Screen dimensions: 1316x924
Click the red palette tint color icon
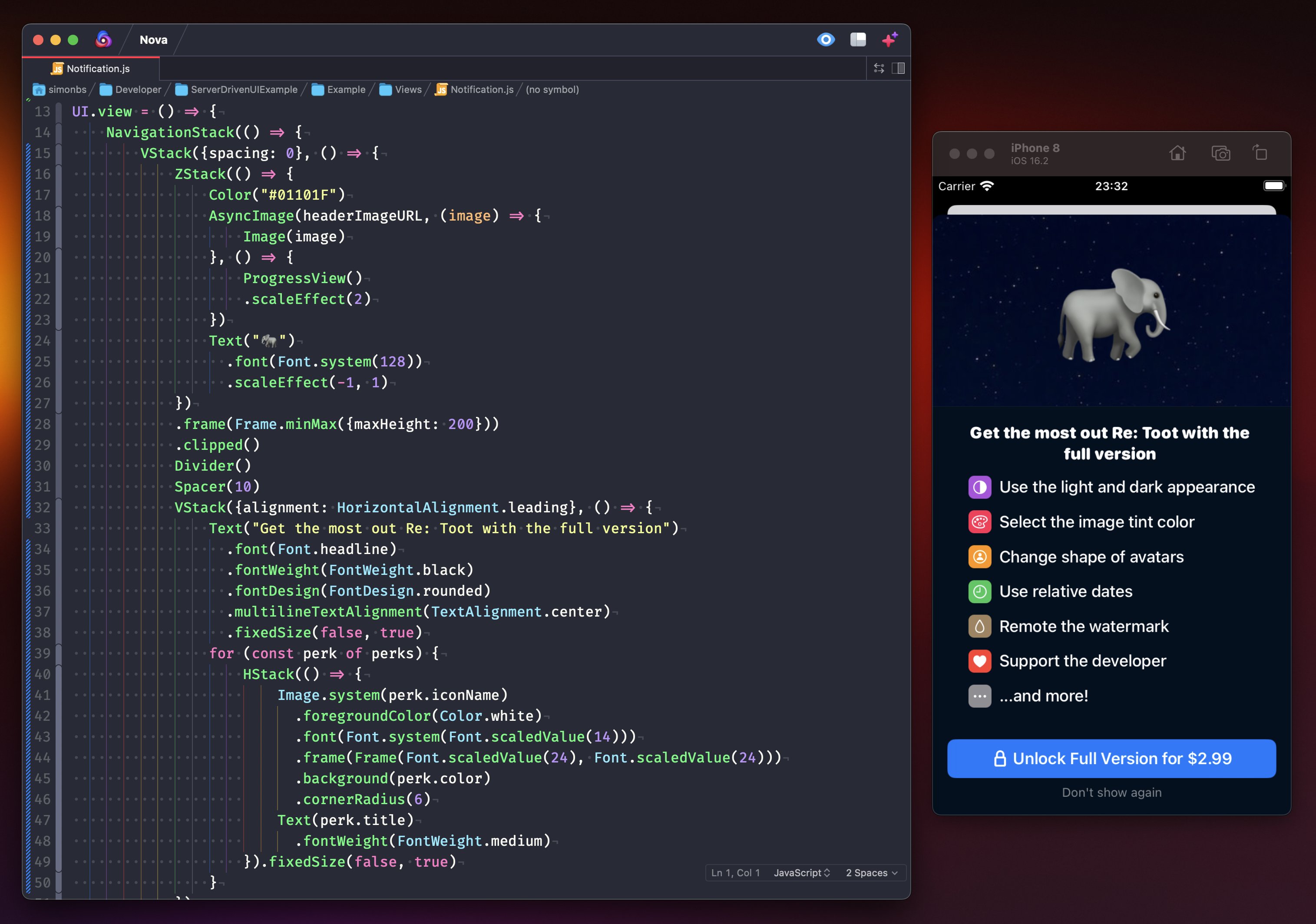click(x=979, y=522)
